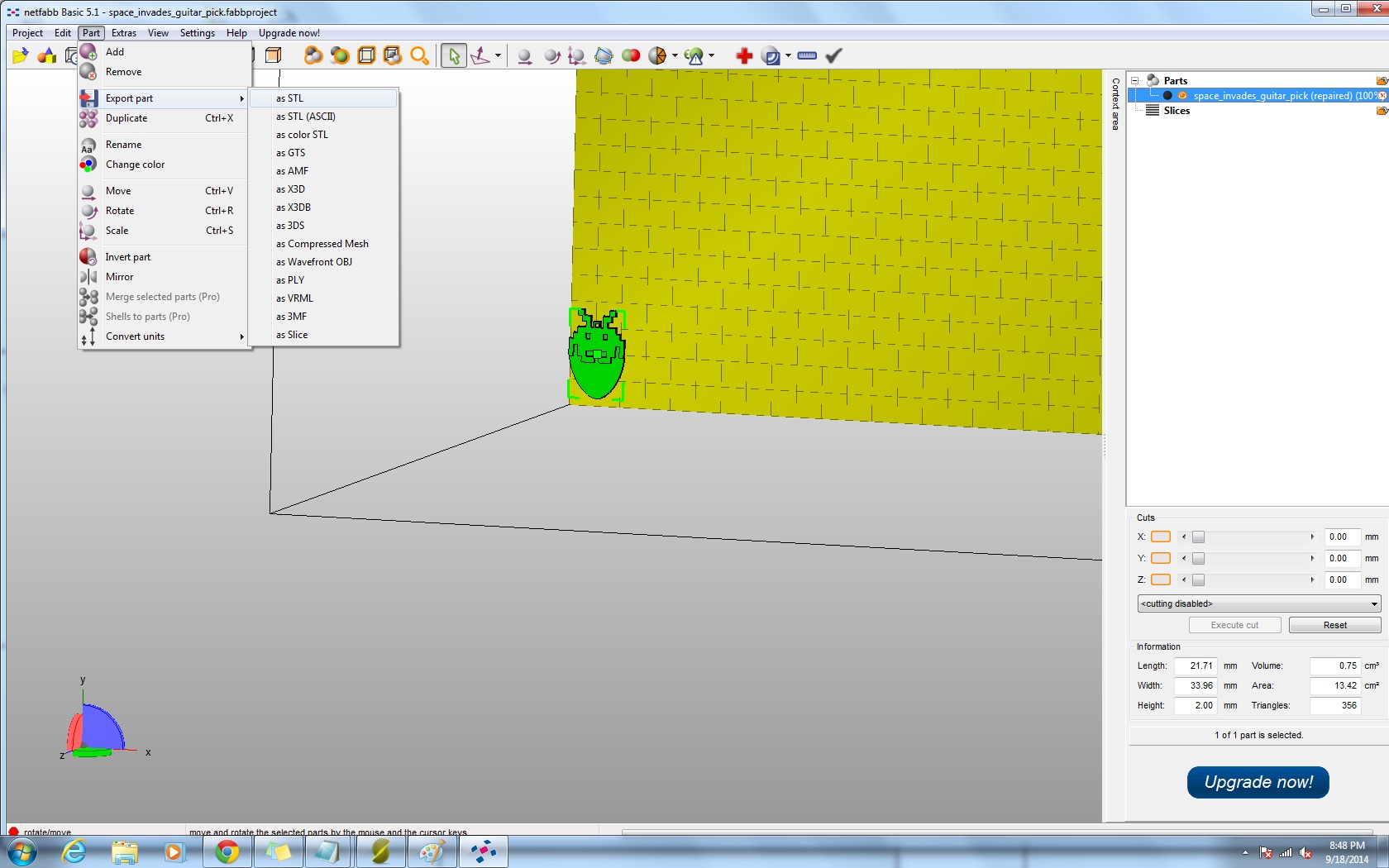Image resolution: width=1389 pixels, height=868 pixels.
Task: Click the Reset cut button
Action: pos(1334,625)
